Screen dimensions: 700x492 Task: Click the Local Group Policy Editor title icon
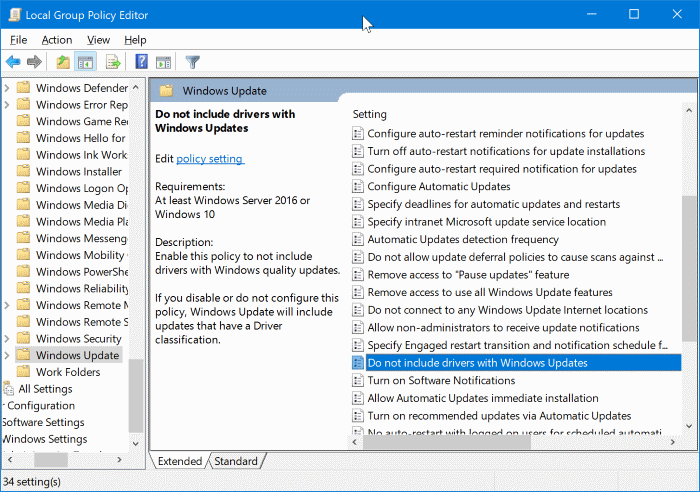[x=15, y=15]
